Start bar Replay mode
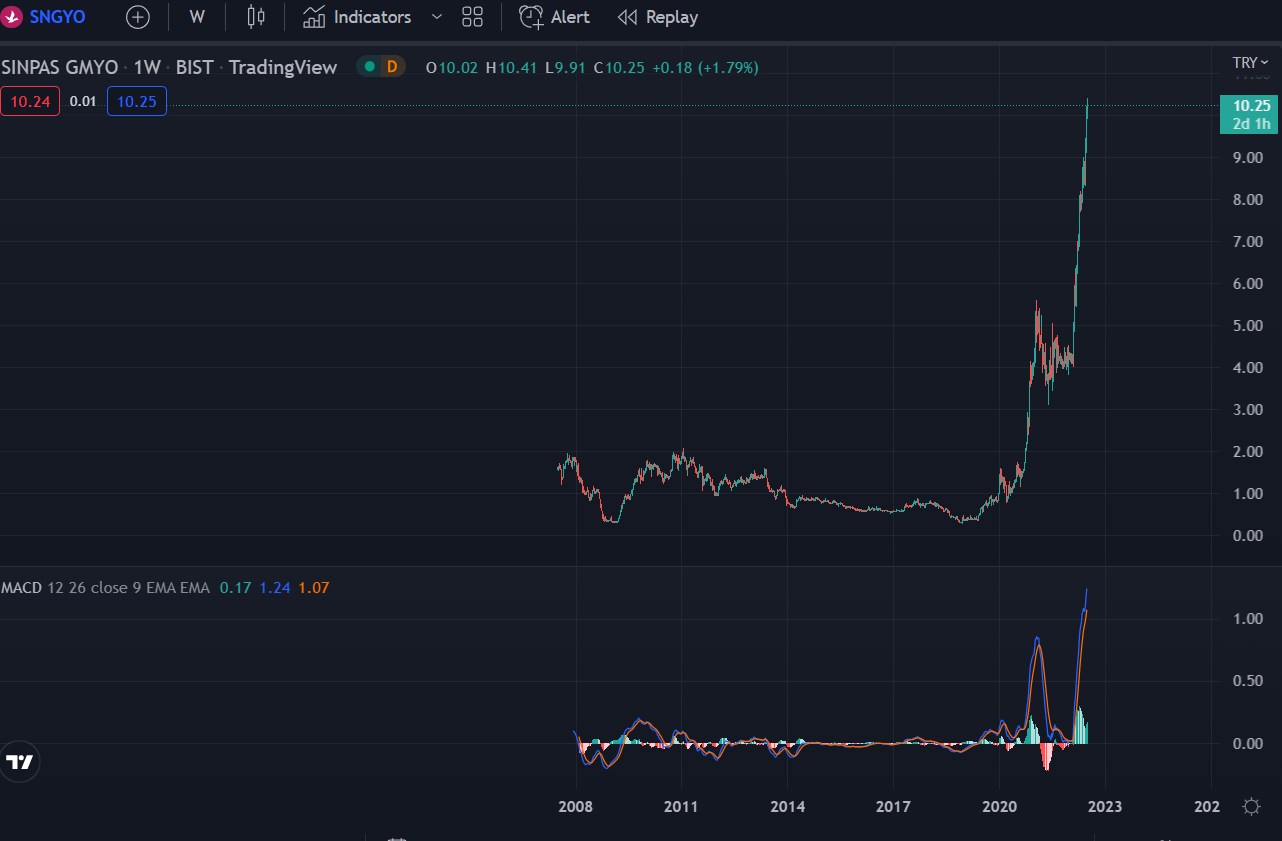This screenshot has width=1282, height=841. [658, 17]
